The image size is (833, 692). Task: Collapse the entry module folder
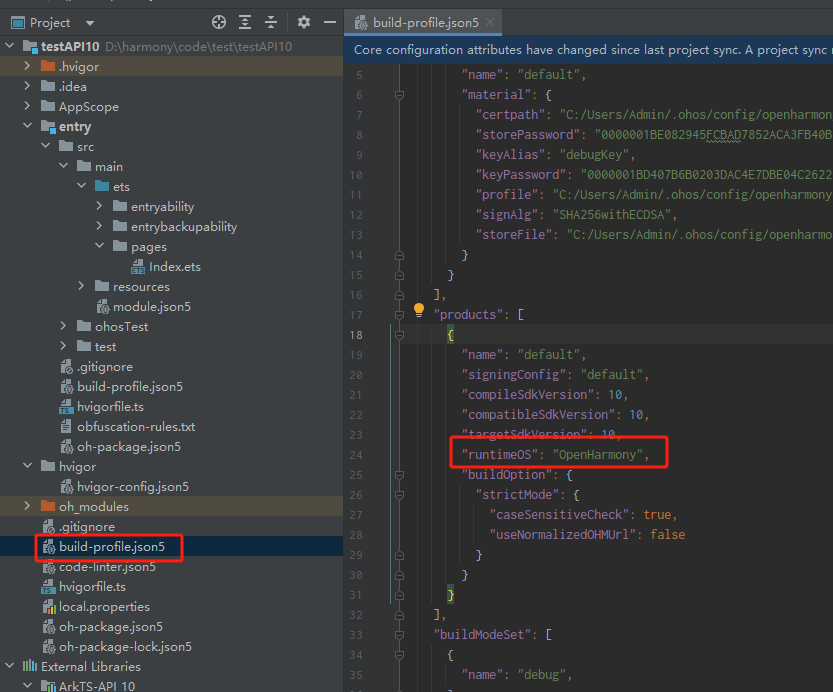[x=27, y=126]
